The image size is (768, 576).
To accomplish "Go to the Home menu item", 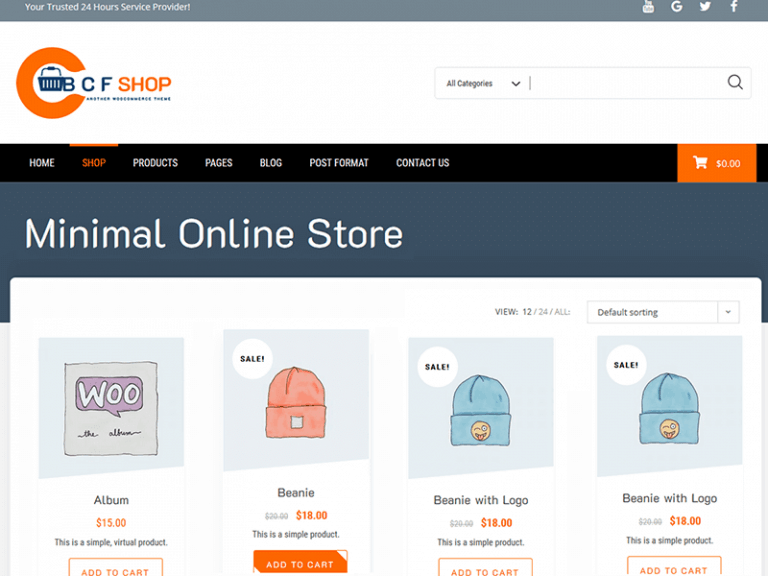I will coord(42,163).
